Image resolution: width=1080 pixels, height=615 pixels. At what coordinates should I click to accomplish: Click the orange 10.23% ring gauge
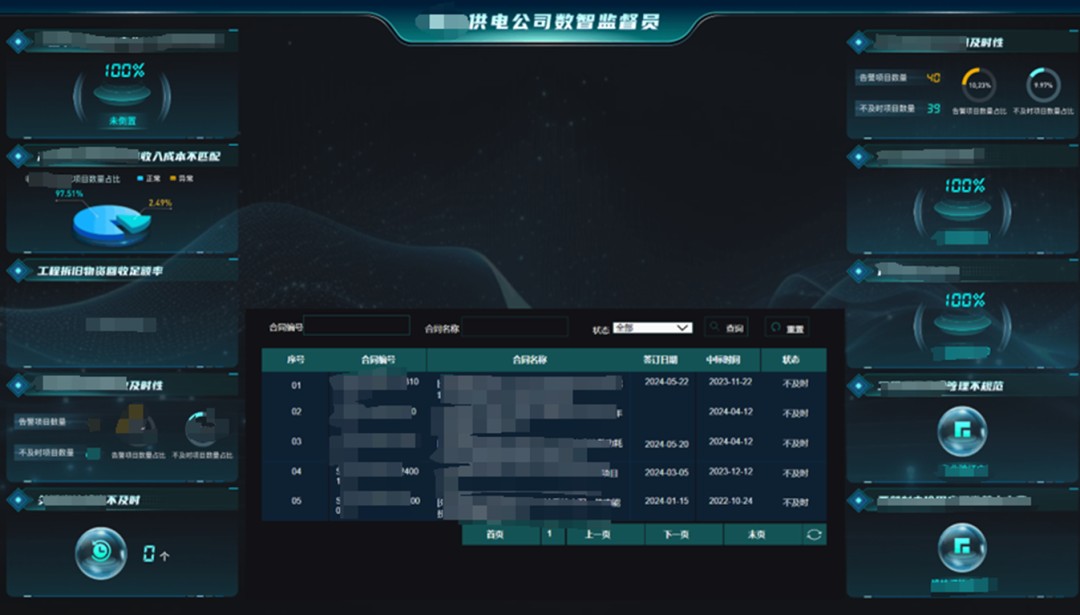click(x=978, y=85)
